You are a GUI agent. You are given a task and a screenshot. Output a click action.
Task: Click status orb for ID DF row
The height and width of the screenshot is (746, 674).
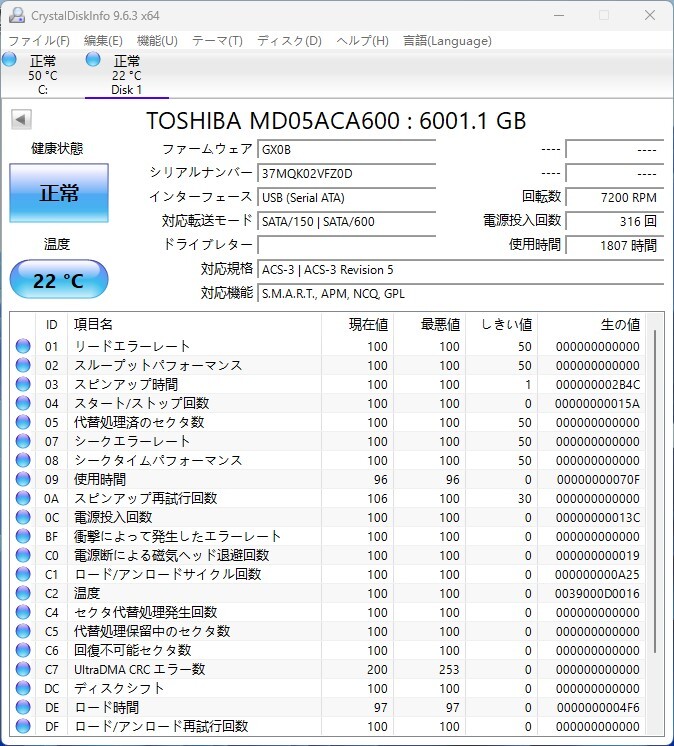click(23, 726)
